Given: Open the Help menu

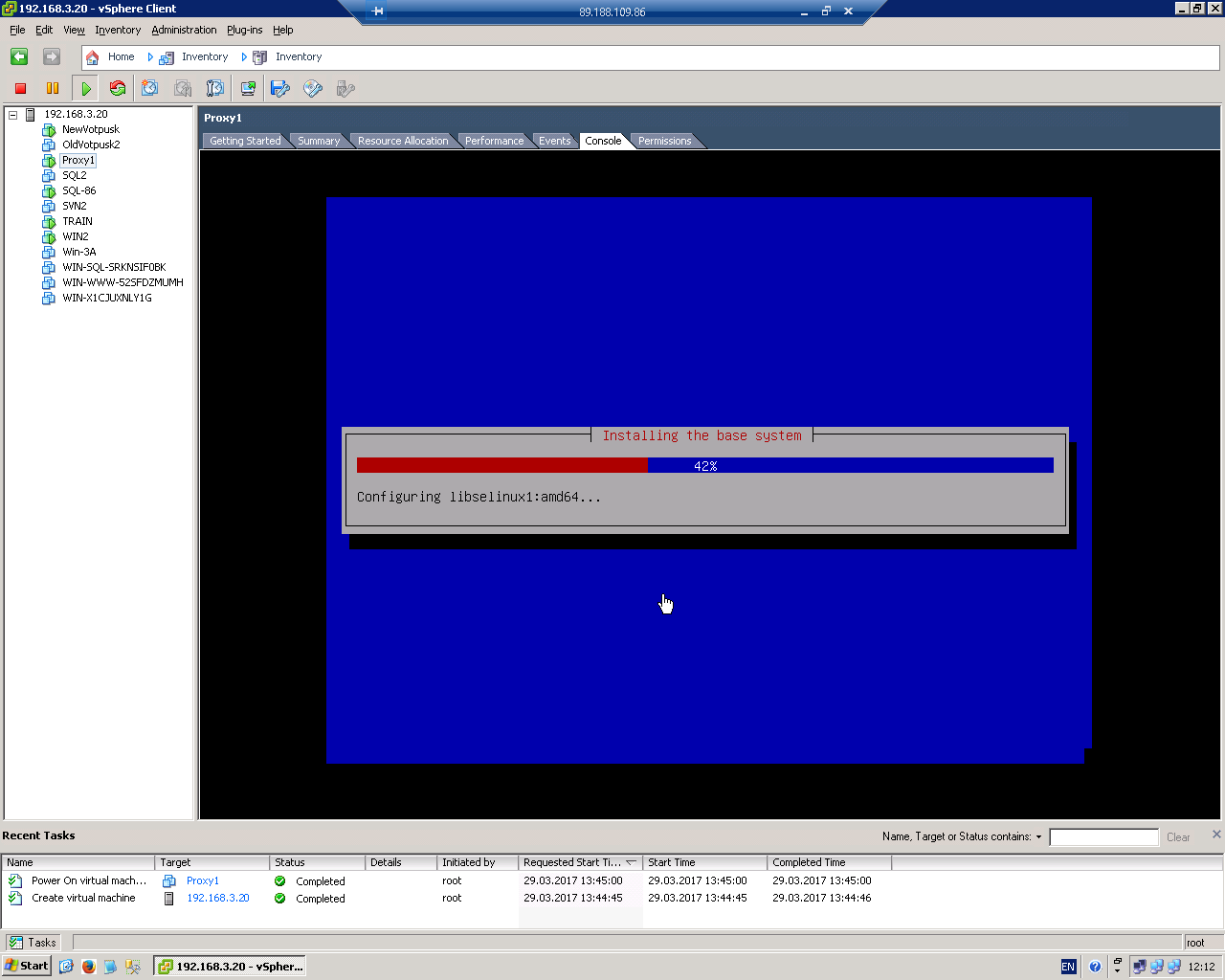Looking at the screenshot, I should (282, 30).
